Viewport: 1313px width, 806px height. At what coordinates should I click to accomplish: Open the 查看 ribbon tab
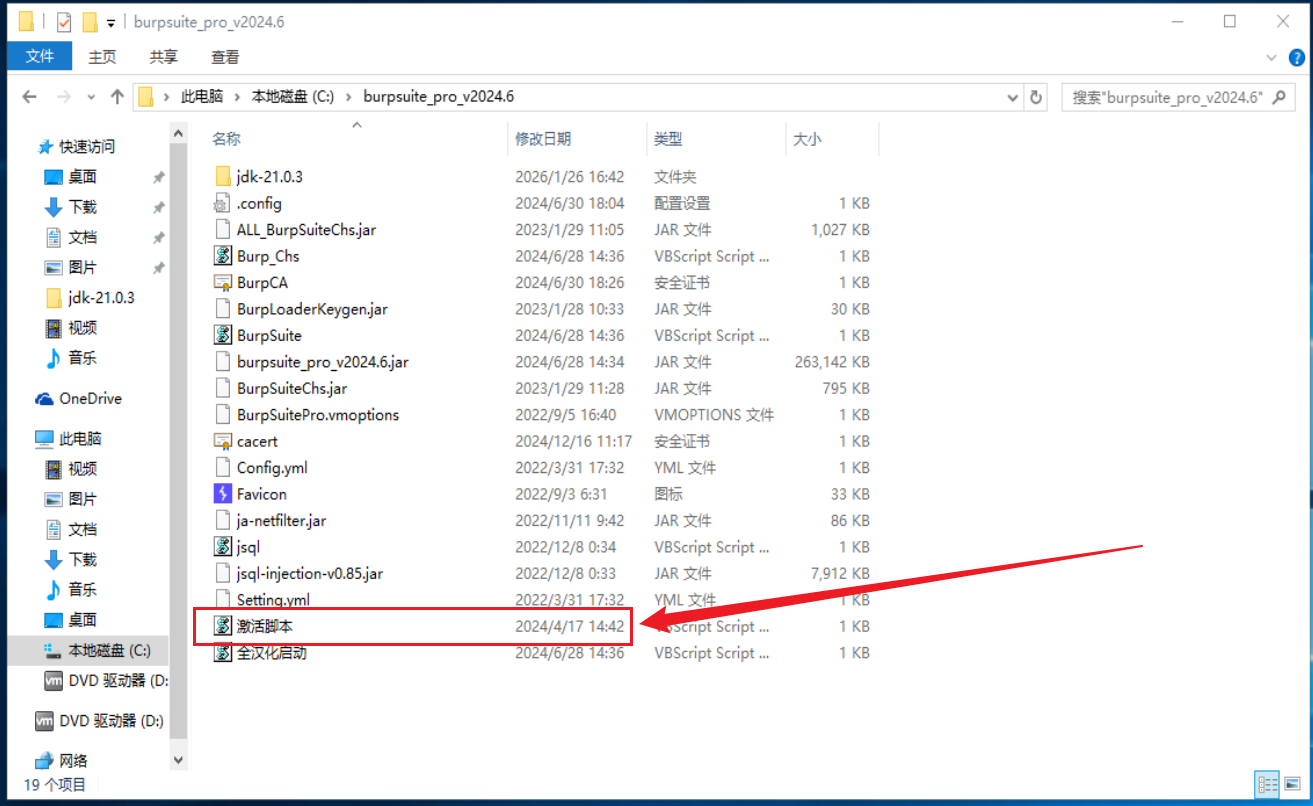click(x=225, y=57)
